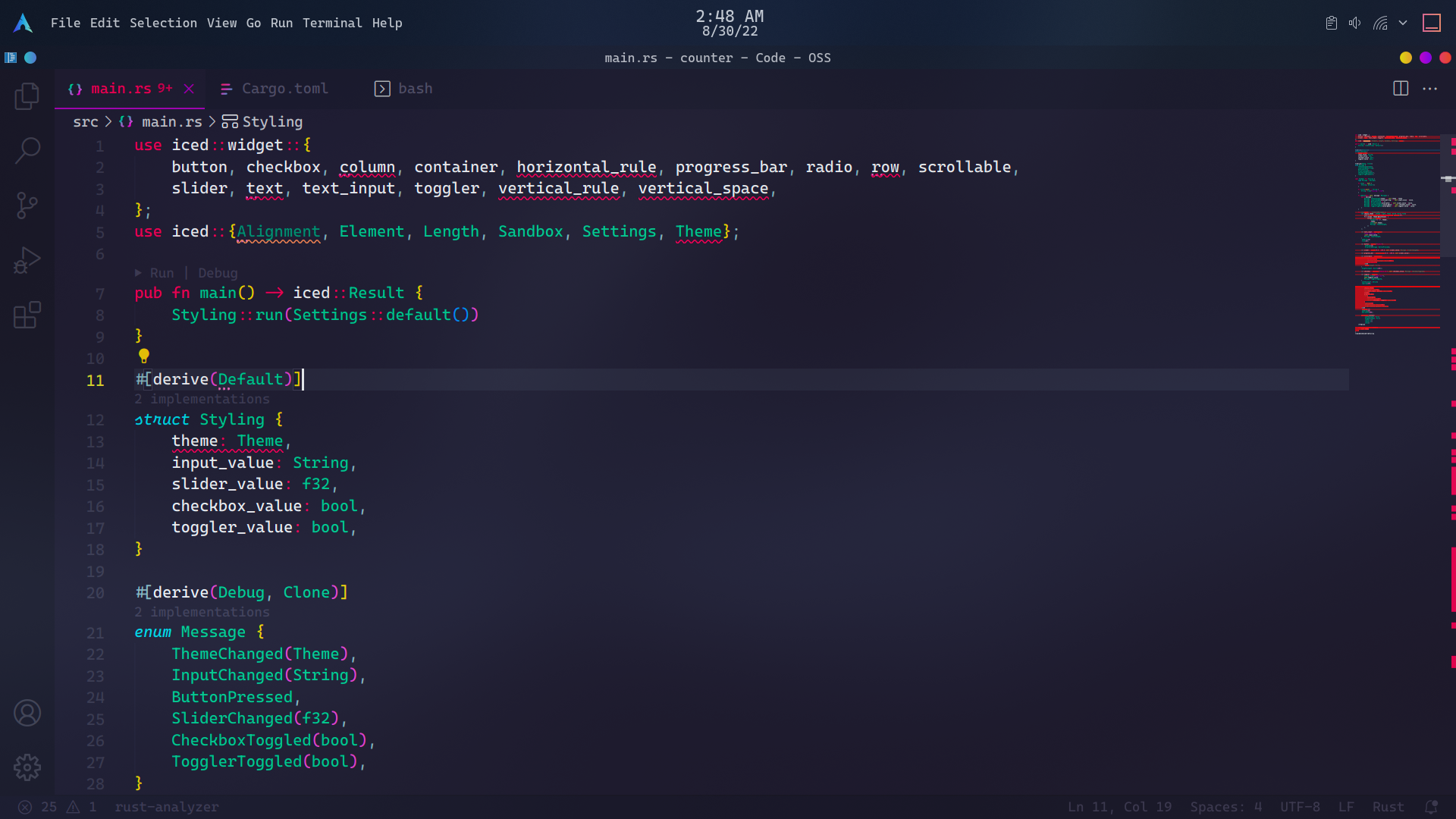Open the Extensions panel icon
The width and height of the screenshot is (1456, 819).
pyautogui.click(x=27, y=315)
